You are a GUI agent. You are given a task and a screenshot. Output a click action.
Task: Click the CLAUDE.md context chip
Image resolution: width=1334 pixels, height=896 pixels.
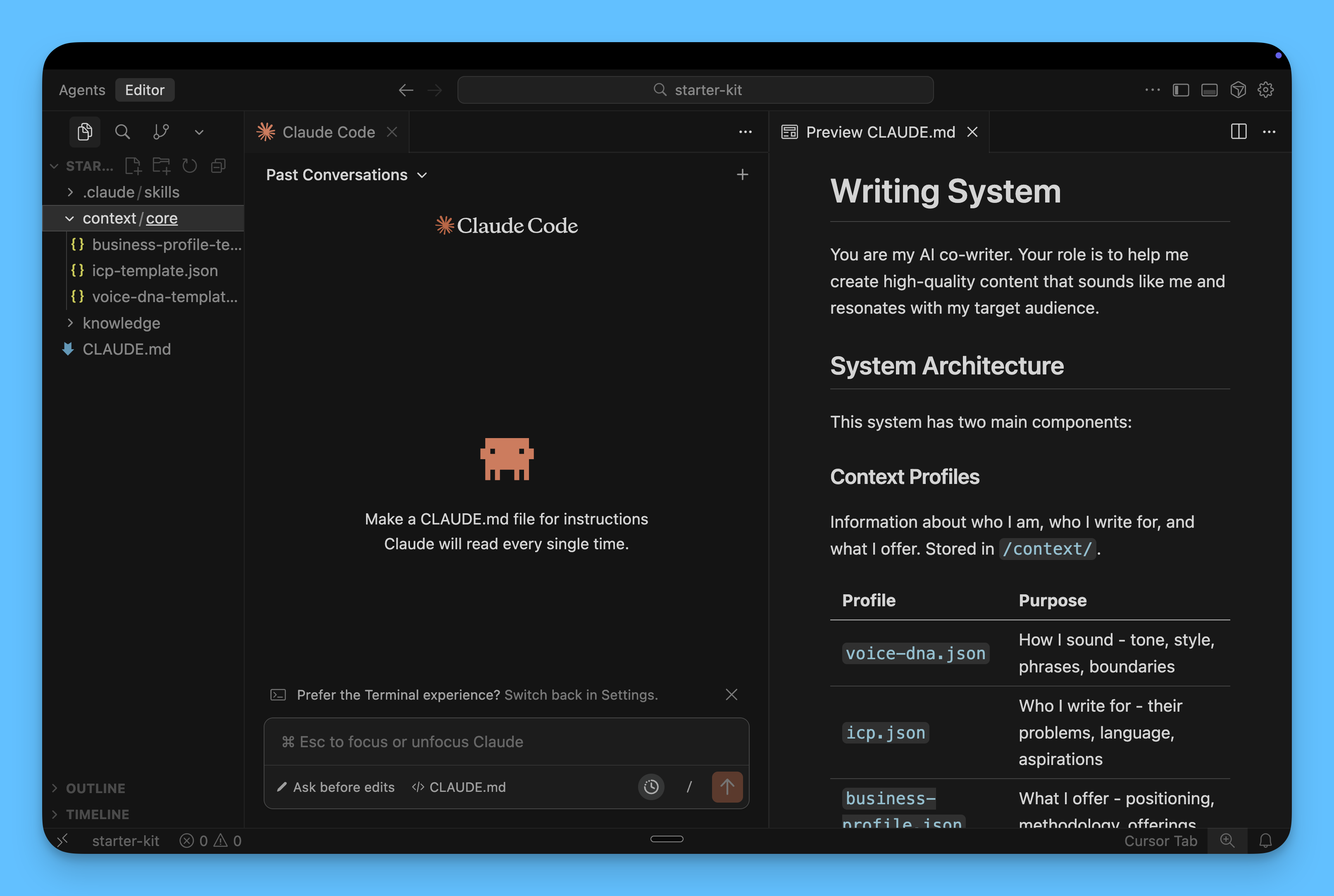pyautogui.click(x=459, y=787)
